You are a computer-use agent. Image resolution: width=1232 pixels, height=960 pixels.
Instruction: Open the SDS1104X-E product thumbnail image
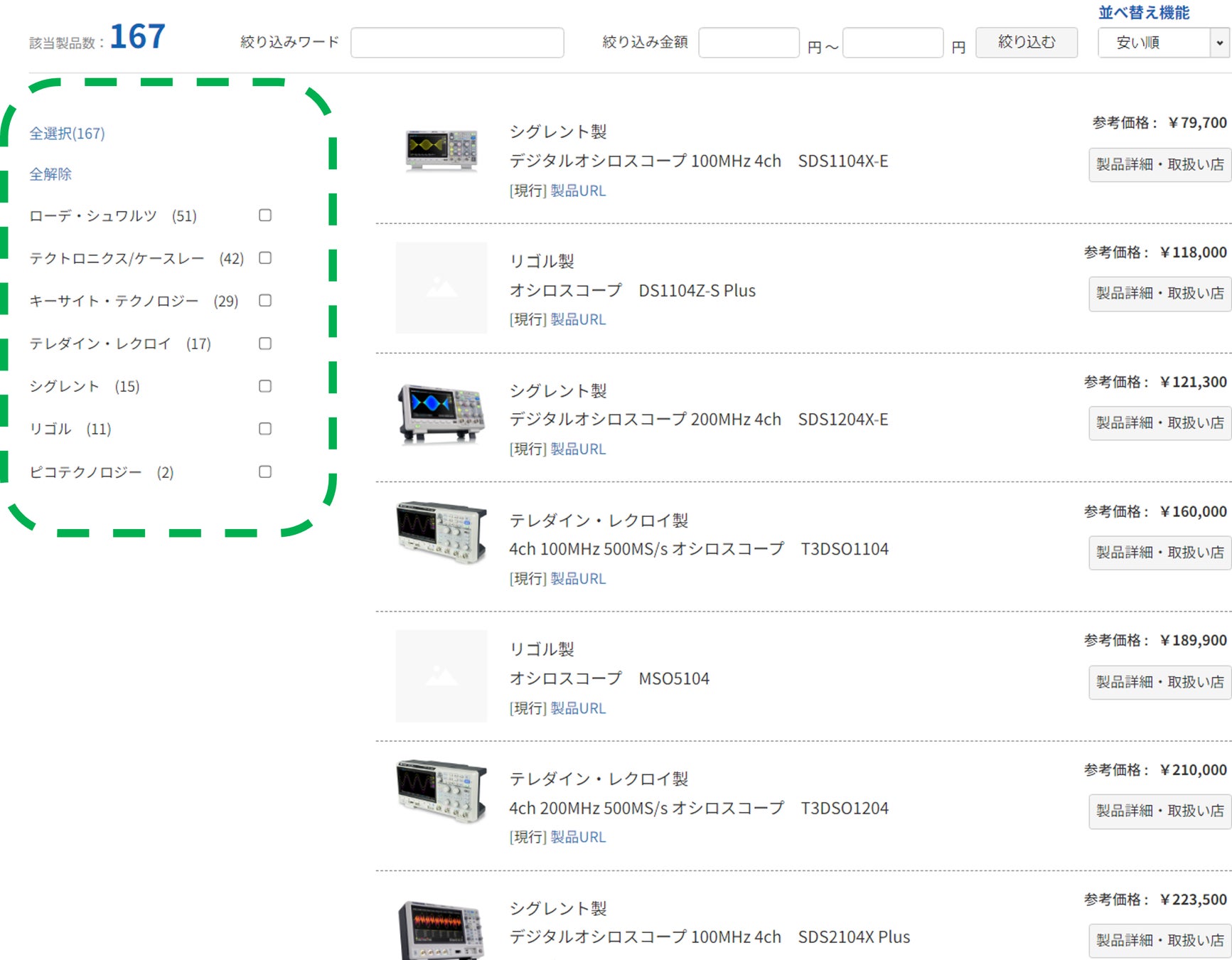441,150
